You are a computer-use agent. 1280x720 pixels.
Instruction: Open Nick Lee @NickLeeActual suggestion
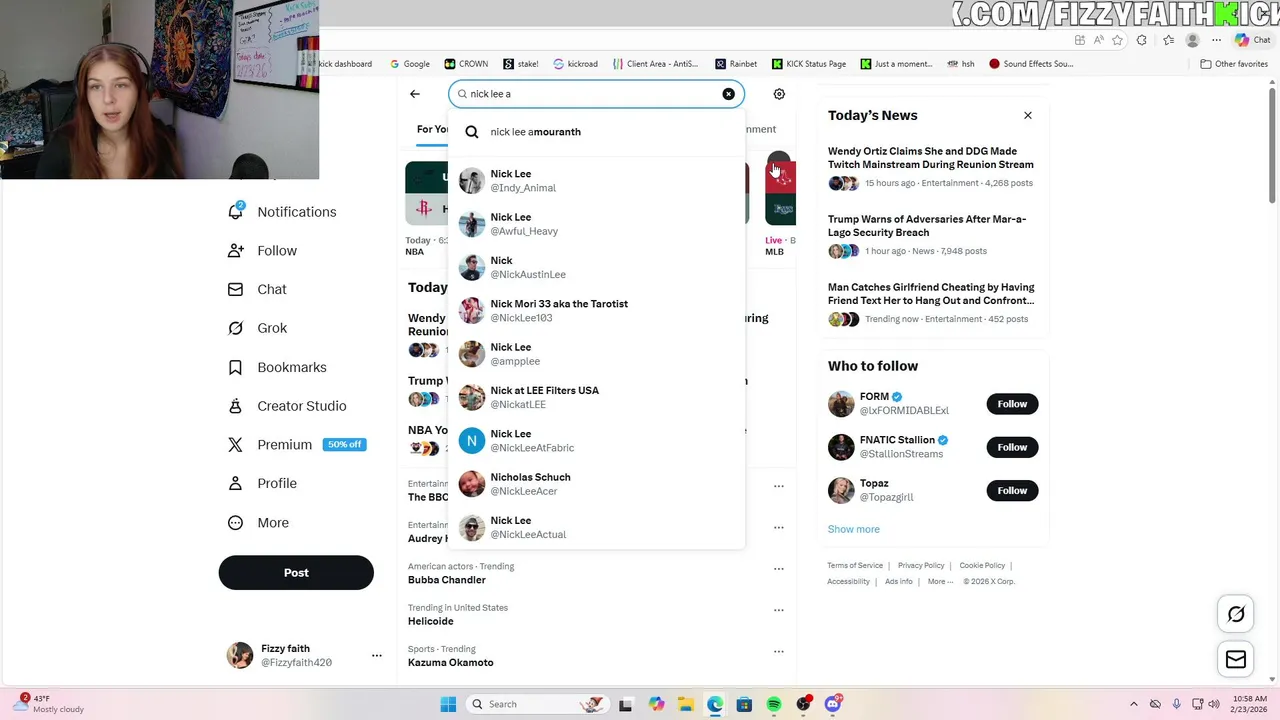click(596, 527)
